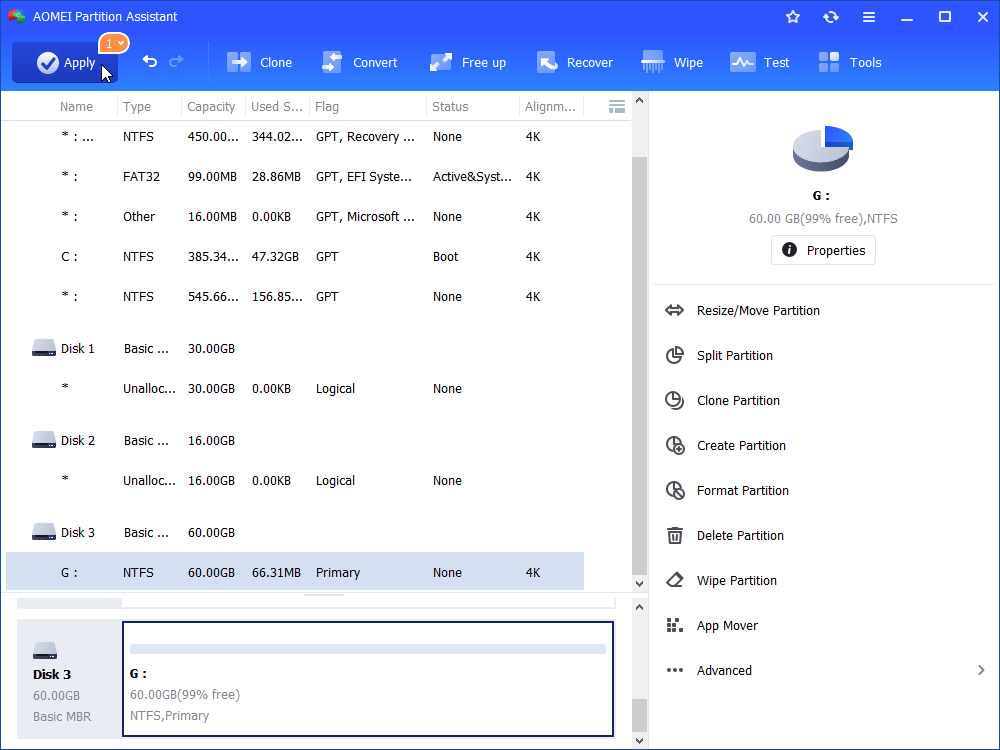Open the Tools toolbar icon

[849, 62]
